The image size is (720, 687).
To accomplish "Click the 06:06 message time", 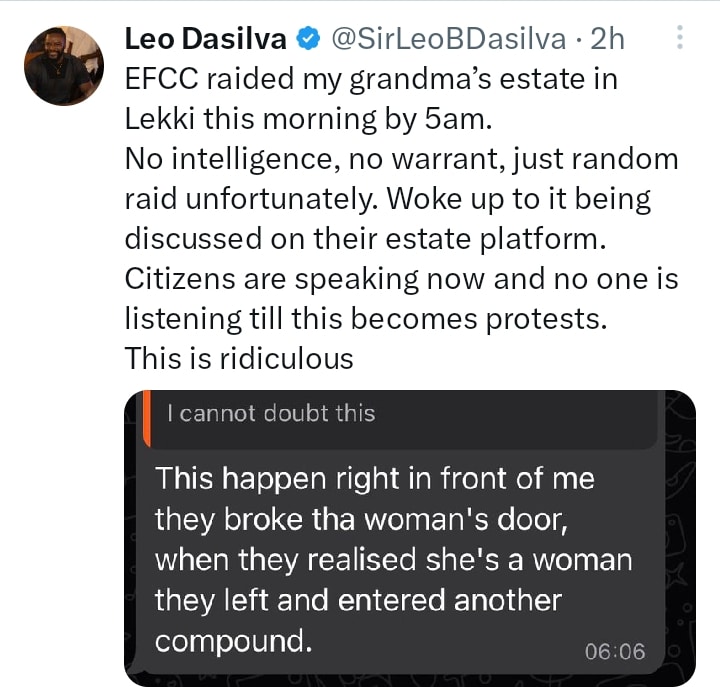I will (x=615, y=651).
